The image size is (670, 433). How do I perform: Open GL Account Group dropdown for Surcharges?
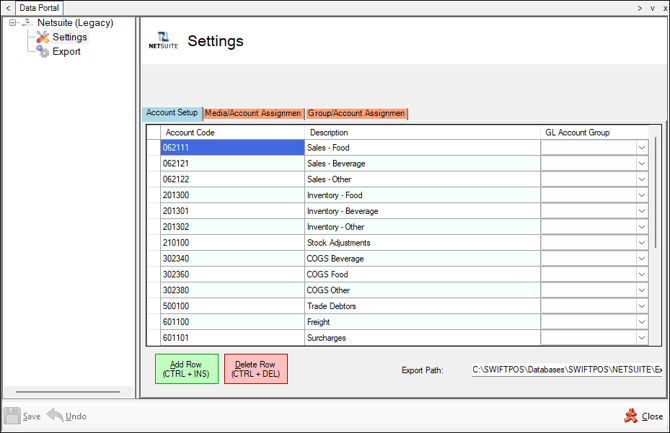[x=641, y=338]
